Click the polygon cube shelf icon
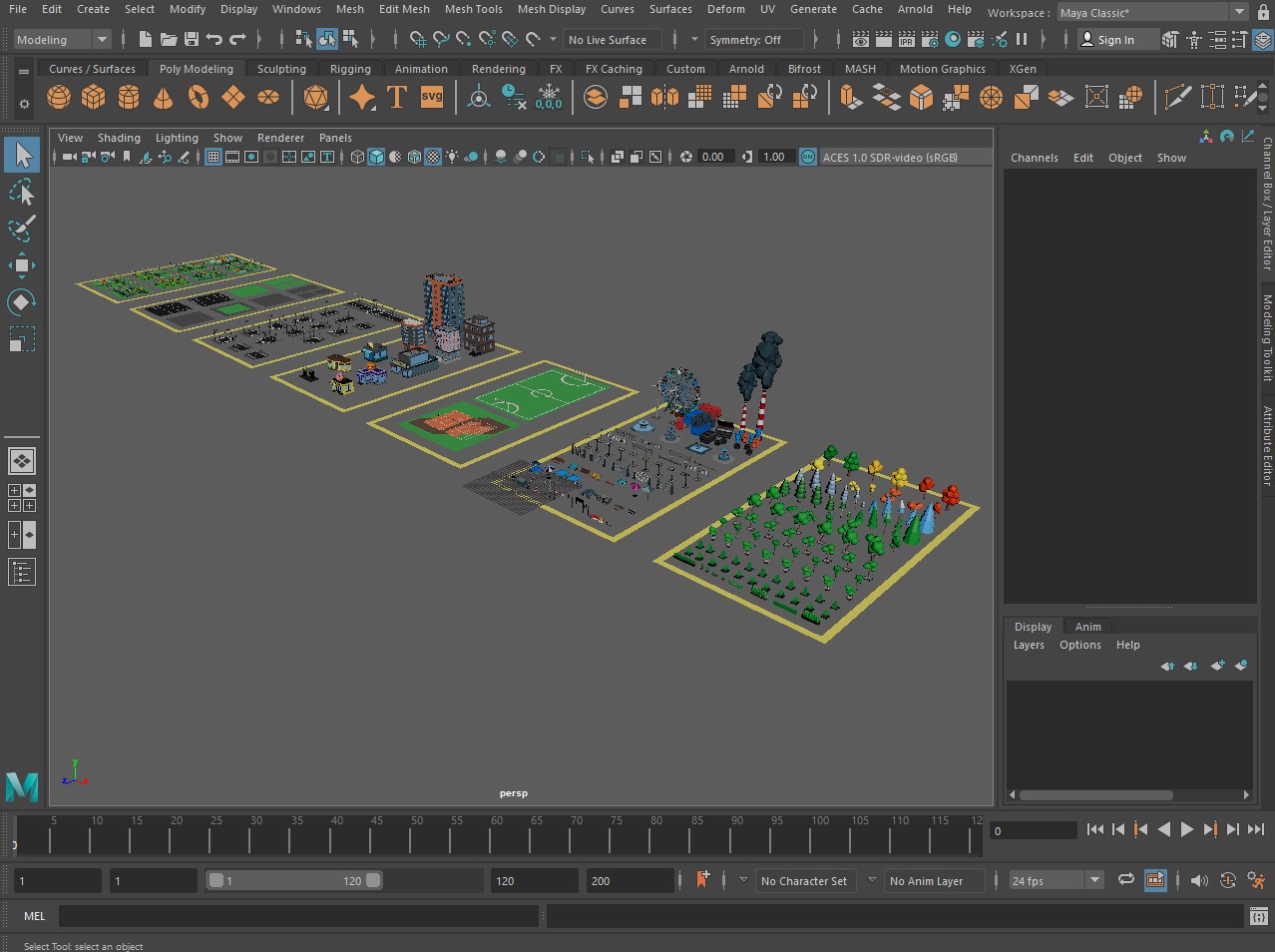Image resolution: width=1275 pixels, height=952 pixels. [94, 97]
